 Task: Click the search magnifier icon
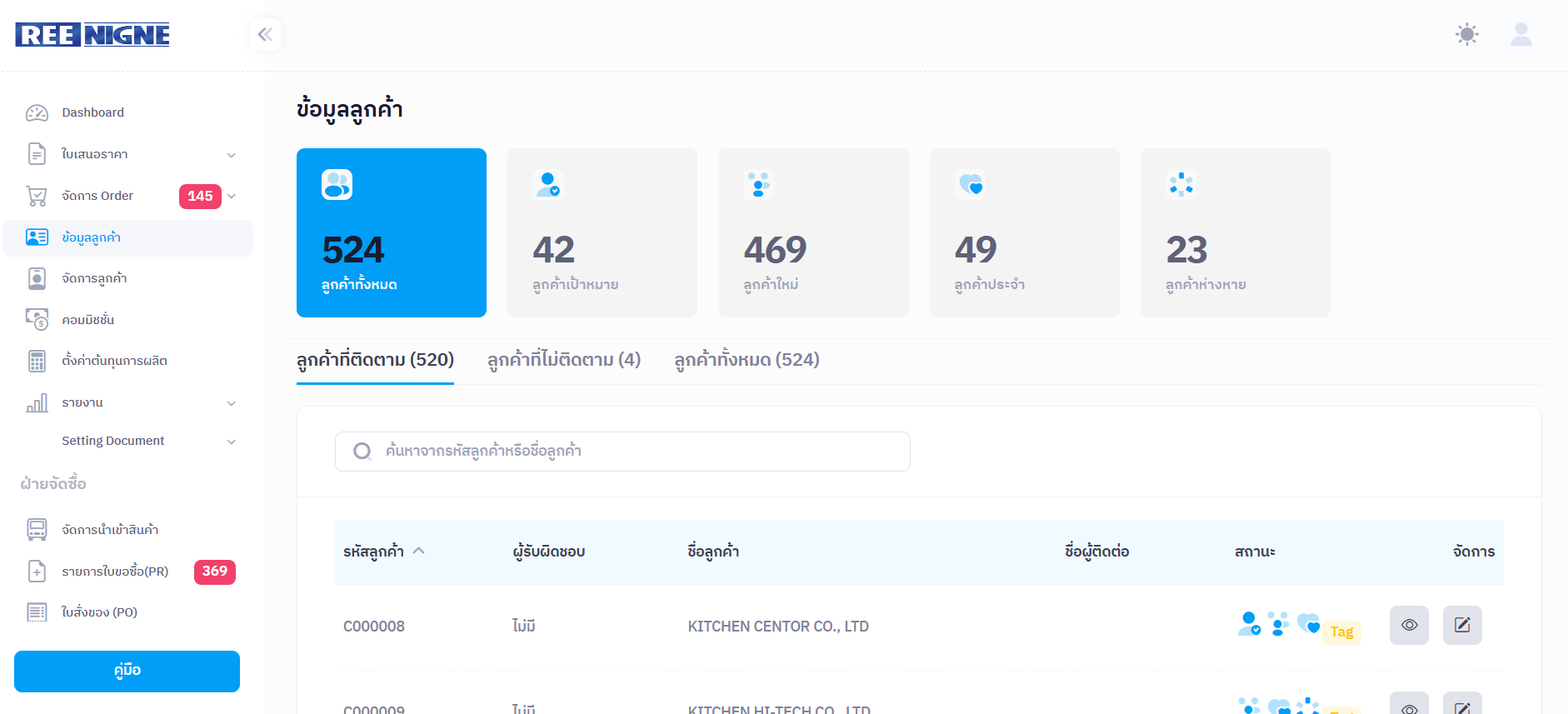pos(362,452)
